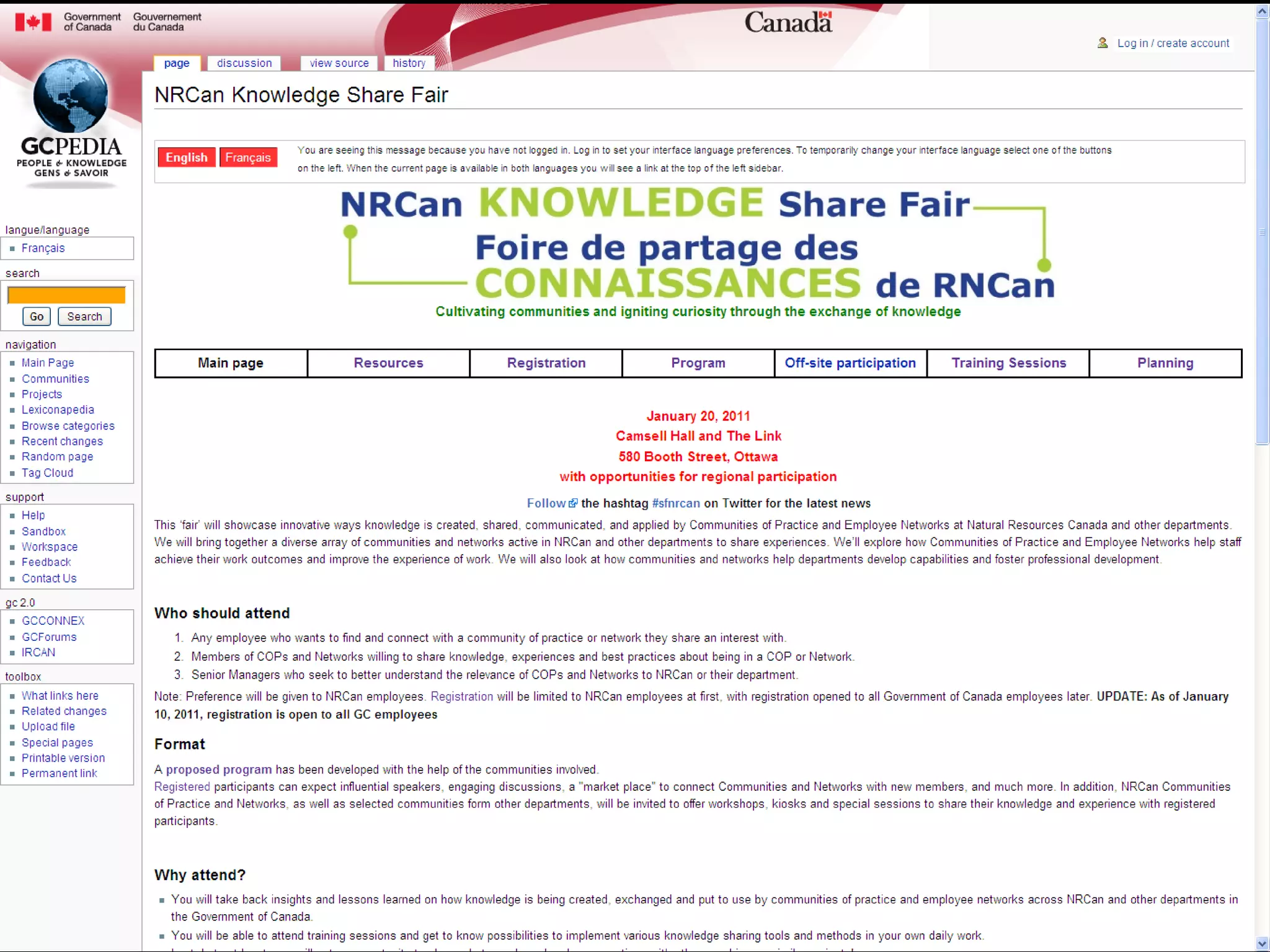Open the Recent changes sidebar link
The height and width of the screenshot is (952, 1270).
62,441
